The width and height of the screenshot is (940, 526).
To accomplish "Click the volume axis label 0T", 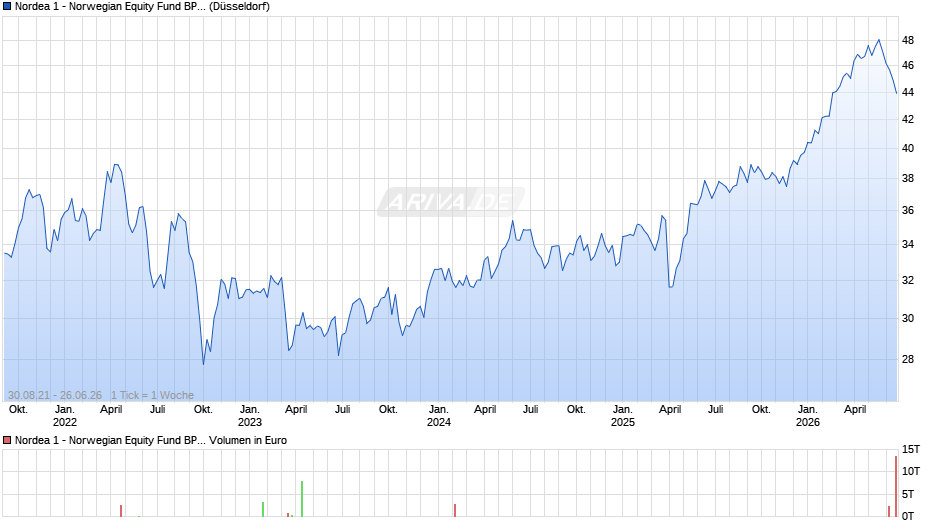I will coord(908,516).
